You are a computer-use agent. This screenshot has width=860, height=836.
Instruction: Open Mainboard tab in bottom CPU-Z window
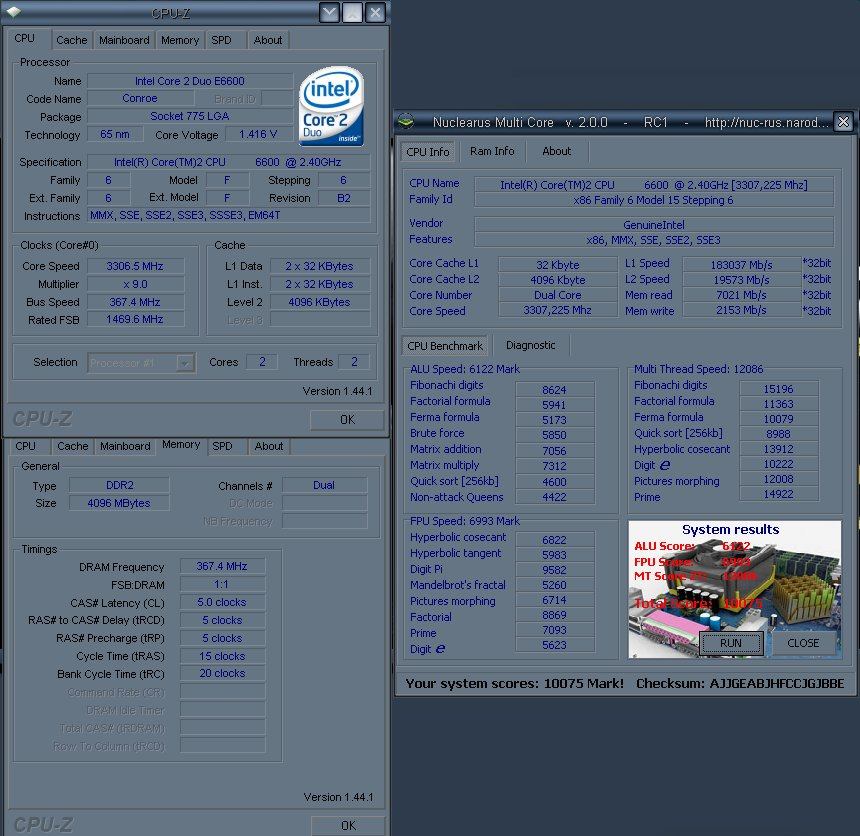(125, 446)
